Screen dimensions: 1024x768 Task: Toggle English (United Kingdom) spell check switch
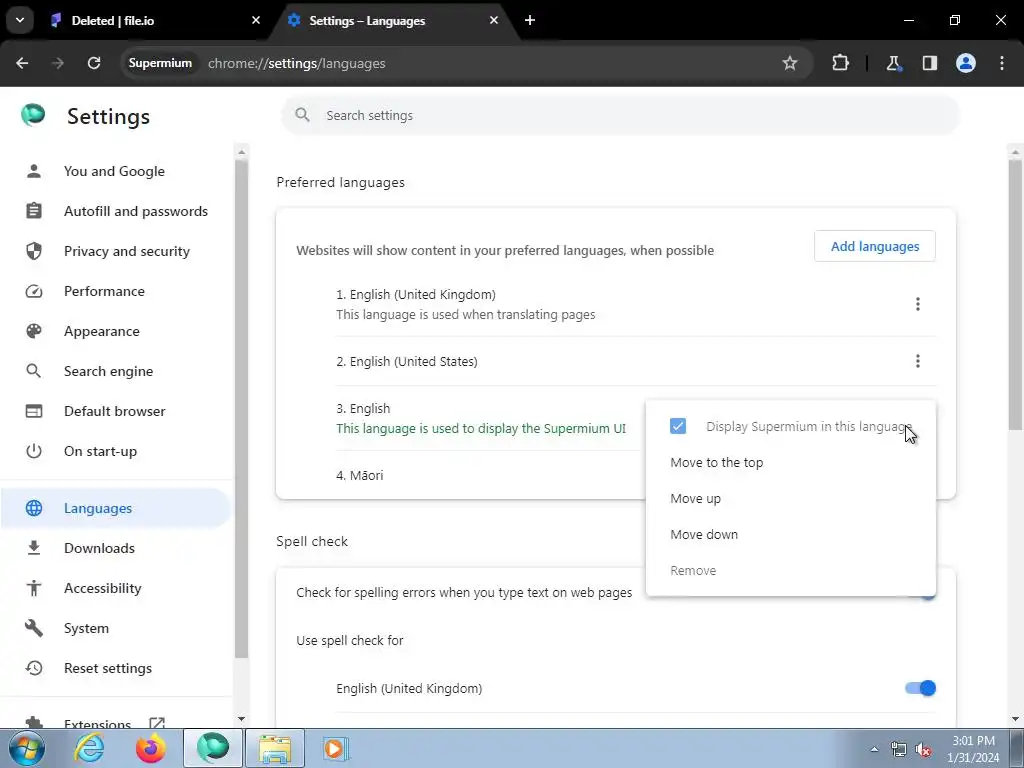point(920,688)
